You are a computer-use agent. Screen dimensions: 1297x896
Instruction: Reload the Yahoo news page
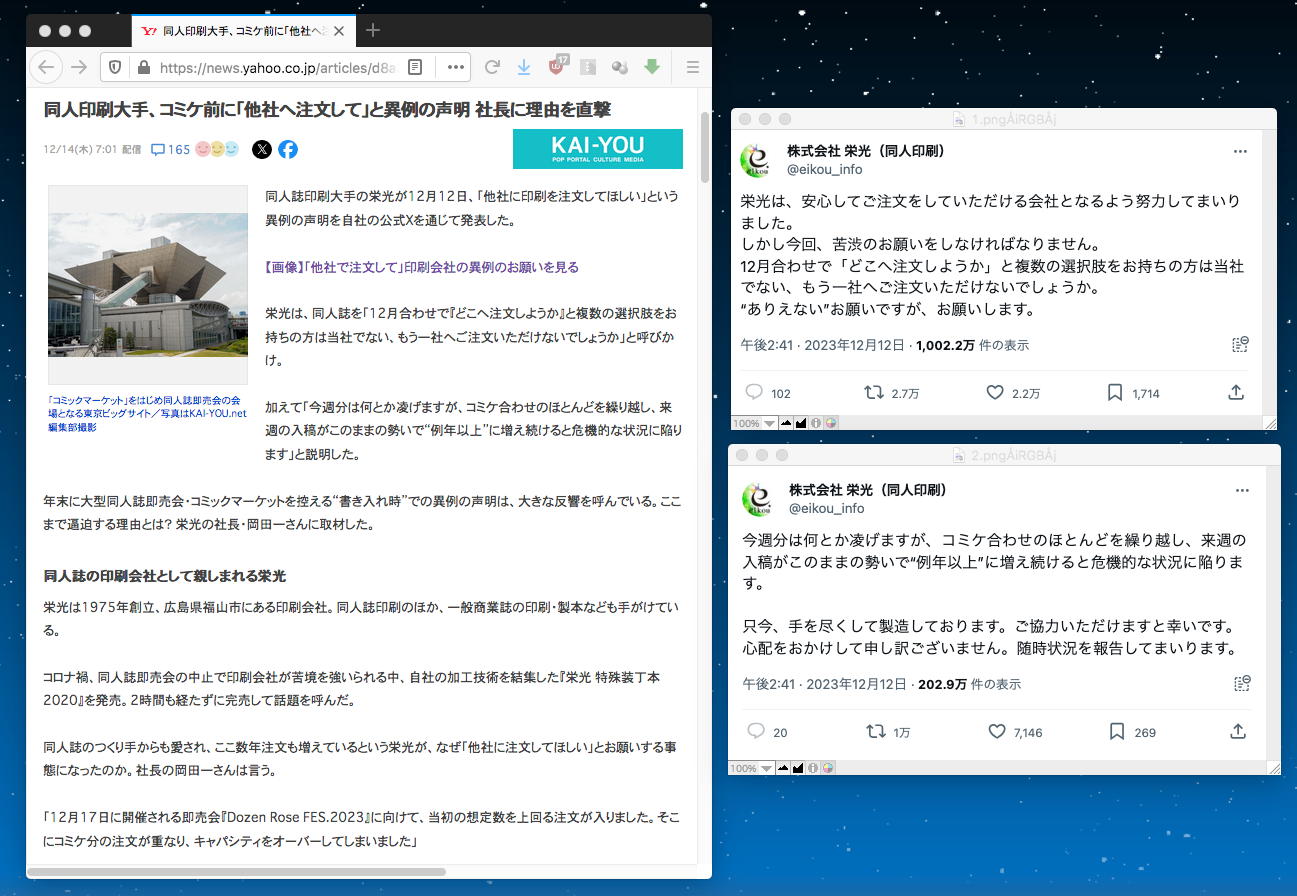(x=492, y=67)
